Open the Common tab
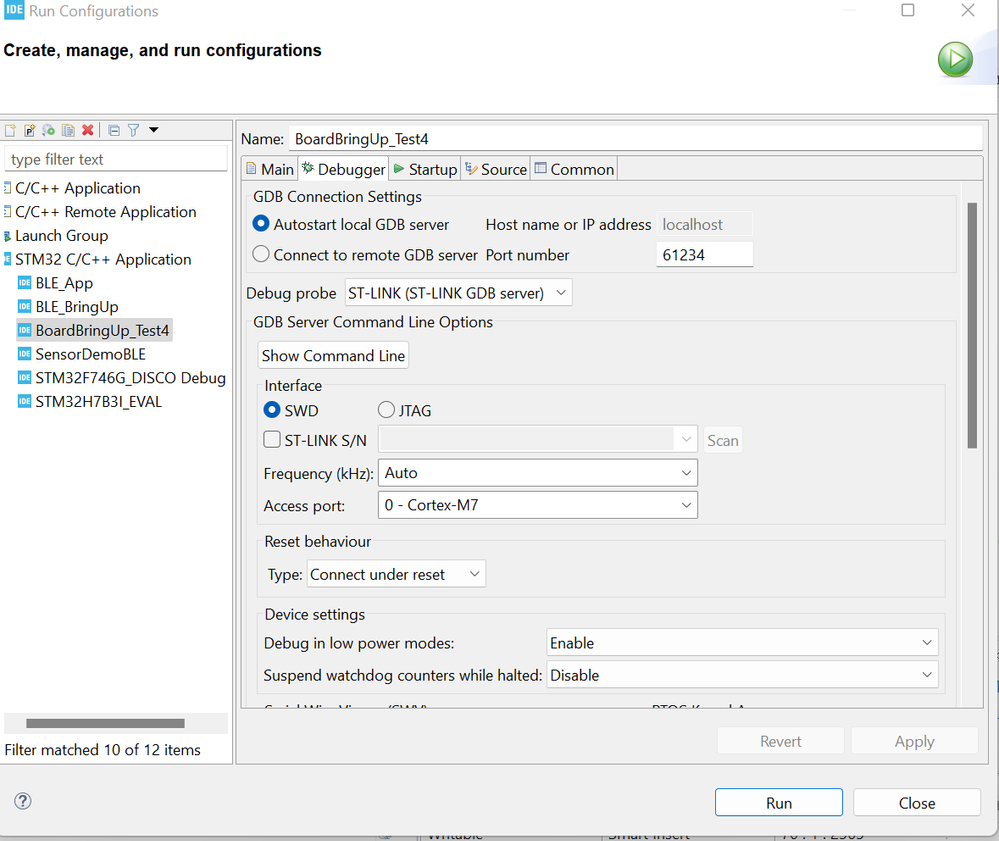Image resolution: width=999 pixels, height=841 pixels. click(x=575, y=169)
